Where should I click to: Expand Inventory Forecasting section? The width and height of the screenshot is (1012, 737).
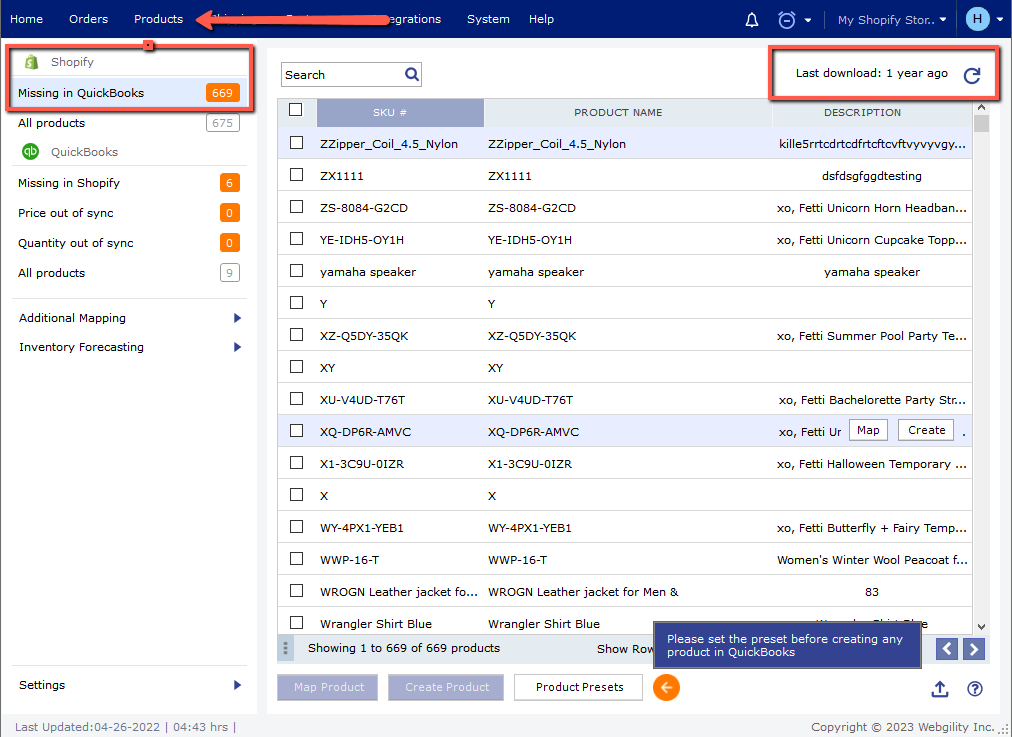[238, 347]
